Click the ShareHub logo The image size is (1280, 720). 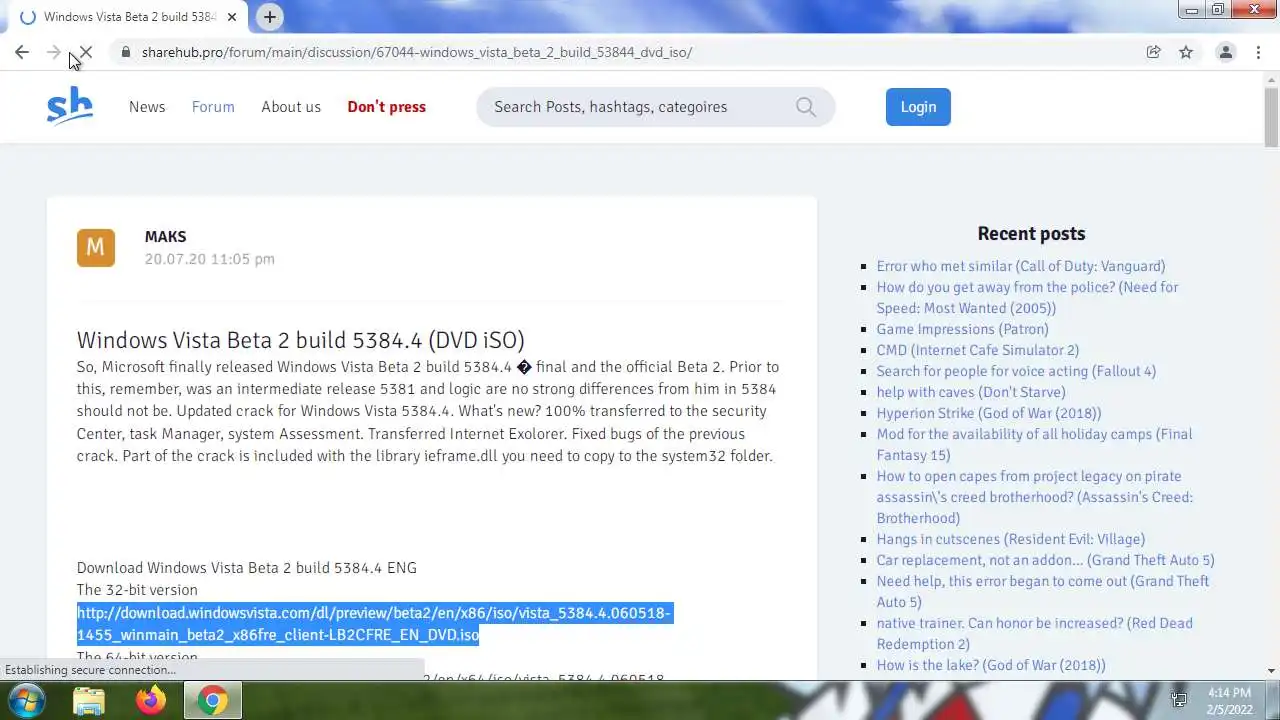click(70, 106)
